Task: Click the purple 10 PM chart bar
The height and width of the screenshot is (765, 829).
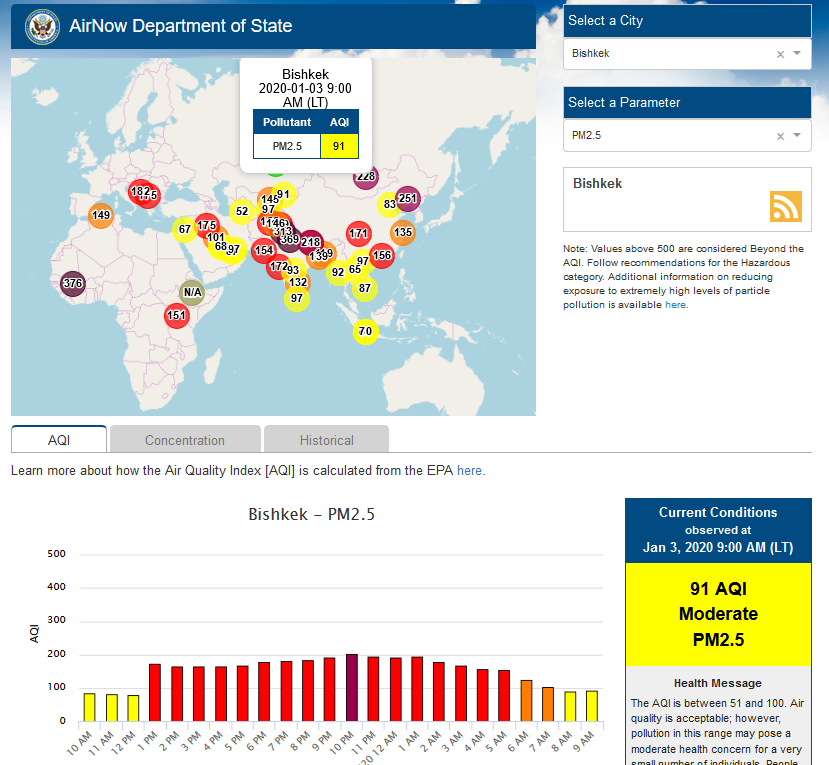Action: [351, 687]
